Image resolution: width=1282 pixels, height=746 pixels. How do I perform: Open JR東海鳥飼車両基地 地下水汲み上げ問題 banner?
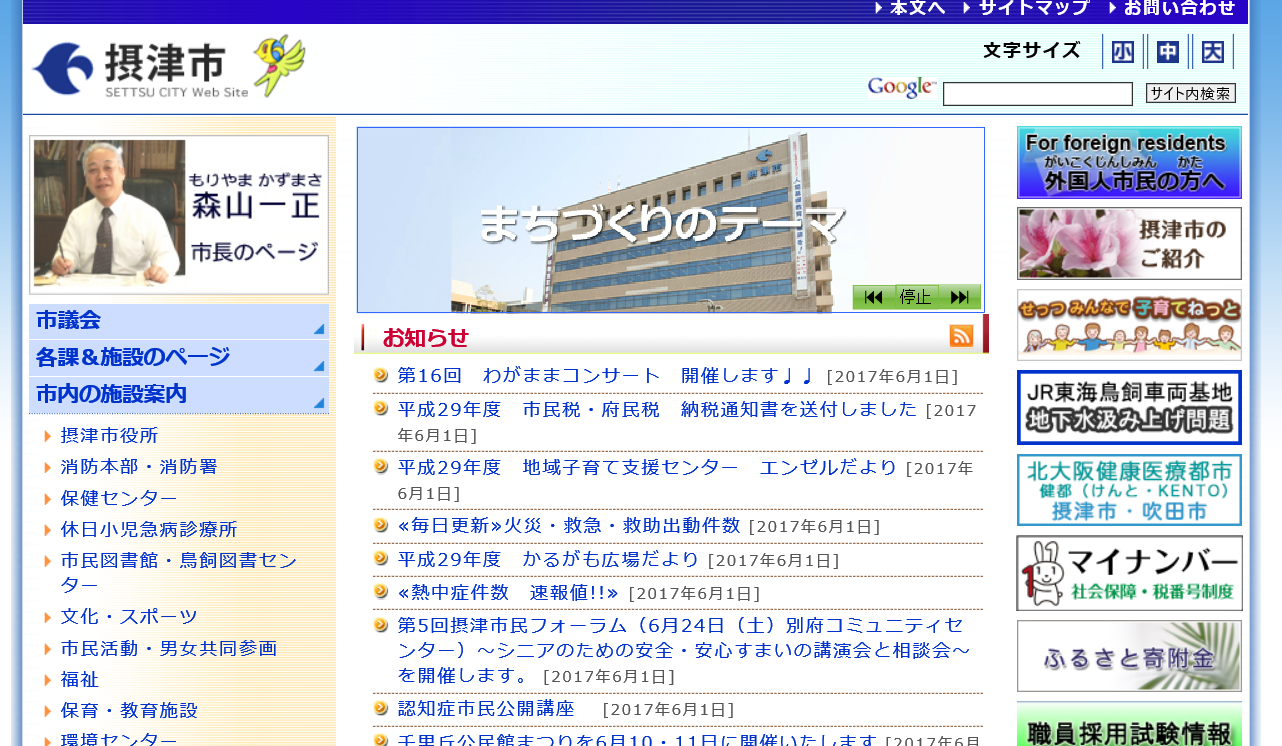pos(1129,407)
